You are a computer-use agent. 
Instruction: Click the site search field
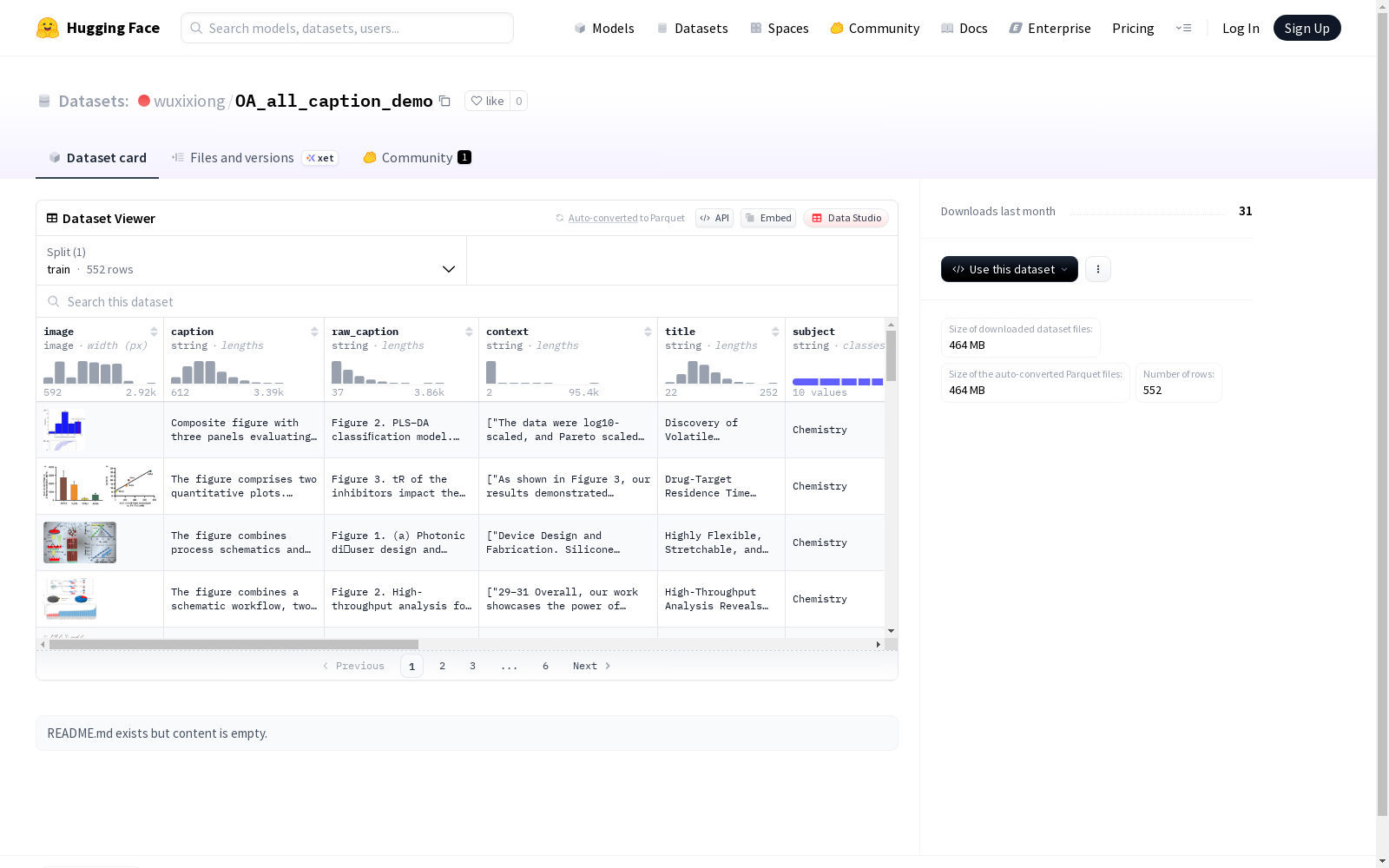(x=347, y=28)
